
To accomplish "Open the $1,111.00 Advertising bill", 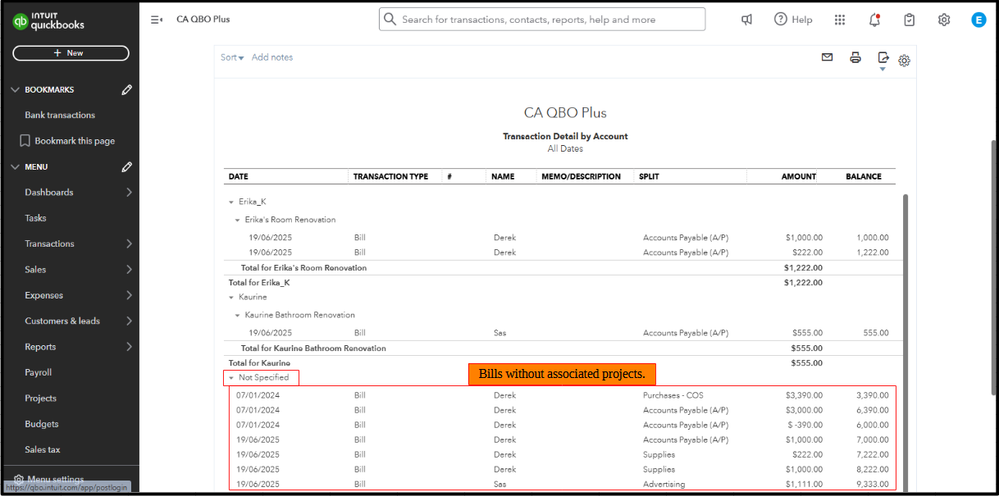I will 804,485.
